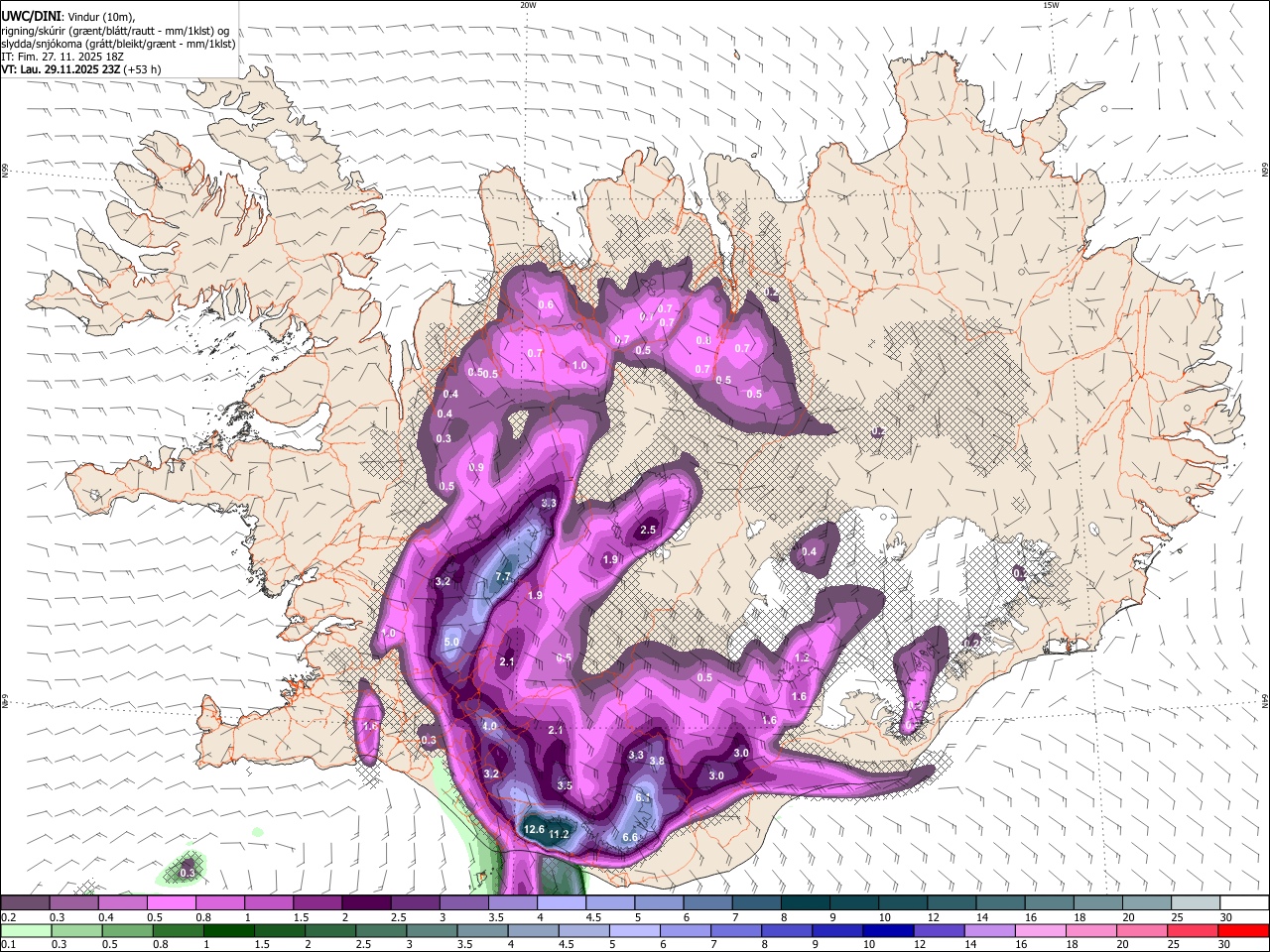1270x952 pixels.
Task: Click the 'rigning/skúrir' legend description line
Action: [115, 31]
